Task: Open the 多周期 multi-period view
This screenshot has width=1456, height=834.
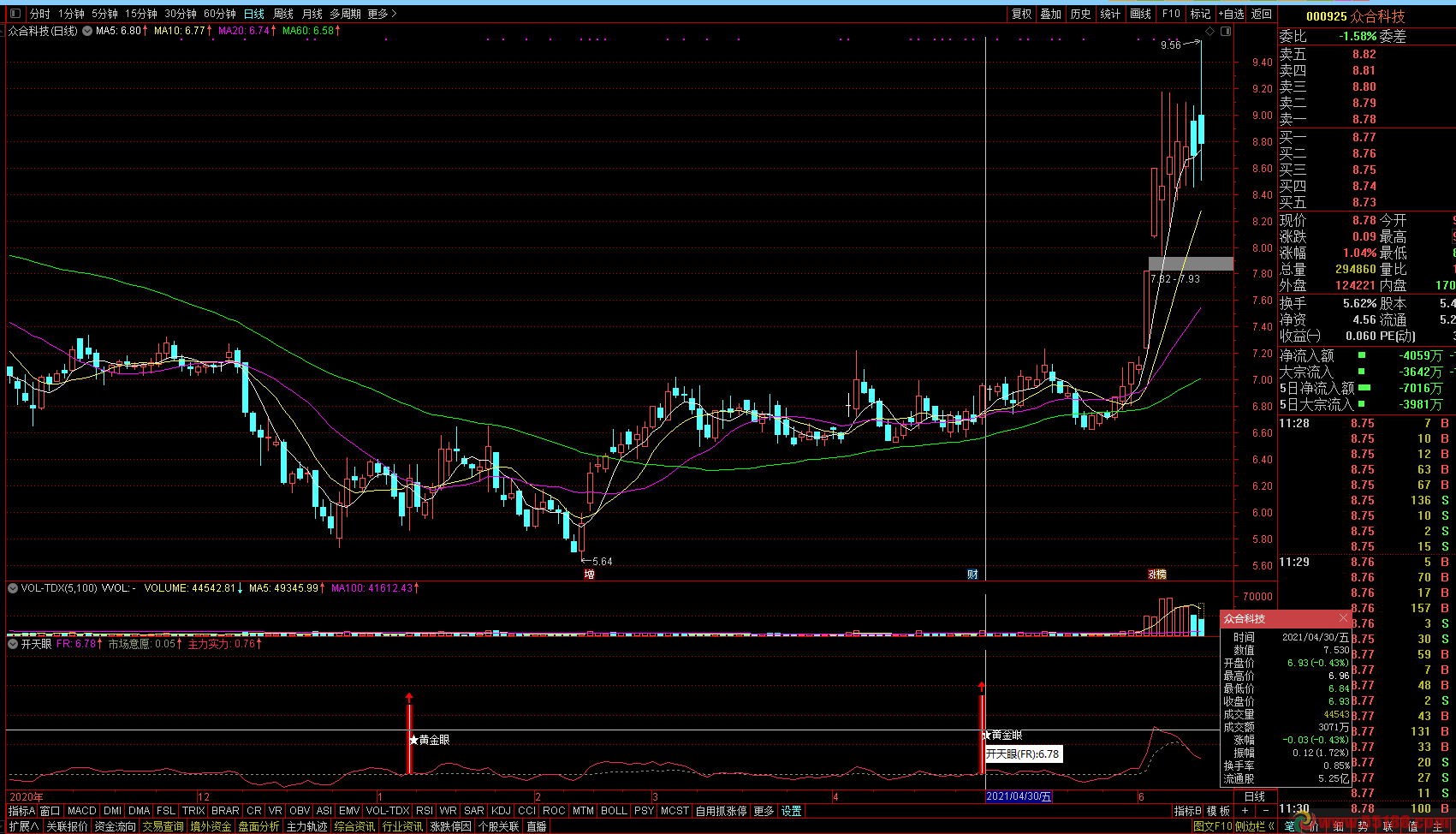Action: click(346, 14)
